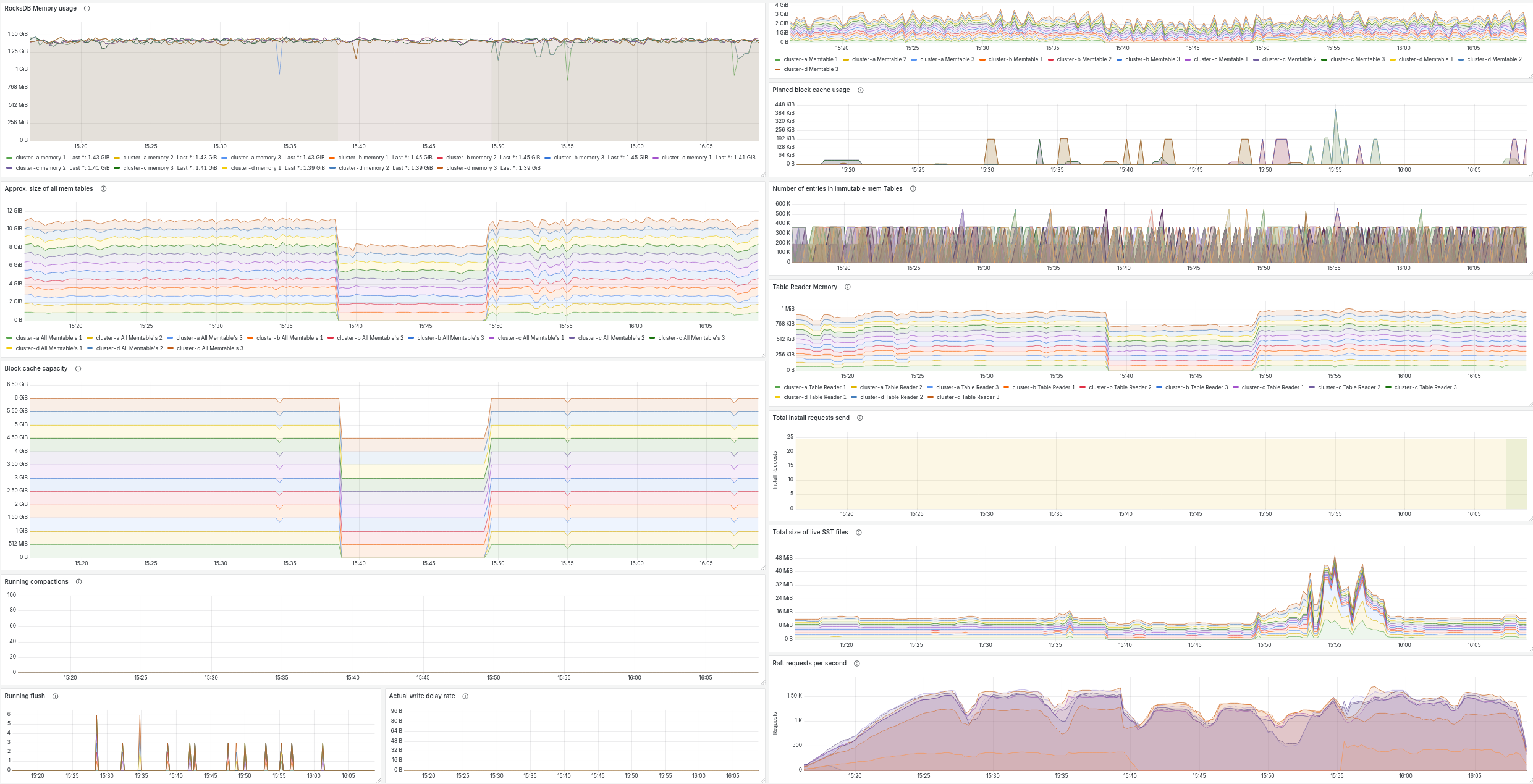Click info icon beside Number of entries in immutable mem Tables

pos(913,189)
